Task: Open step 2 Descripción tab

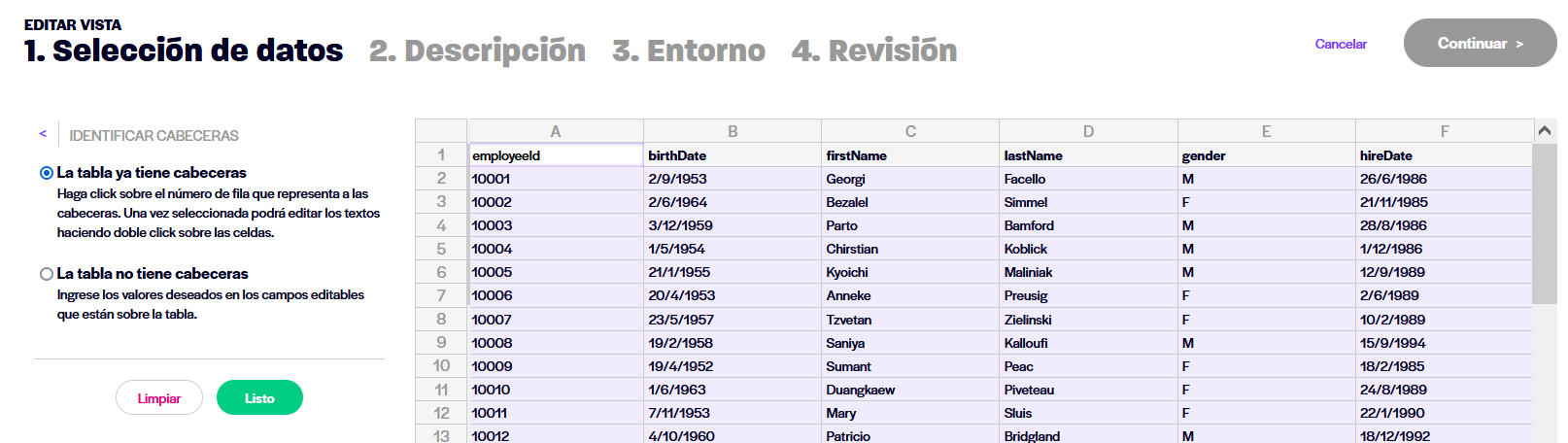Action: (x=477, y=51)
